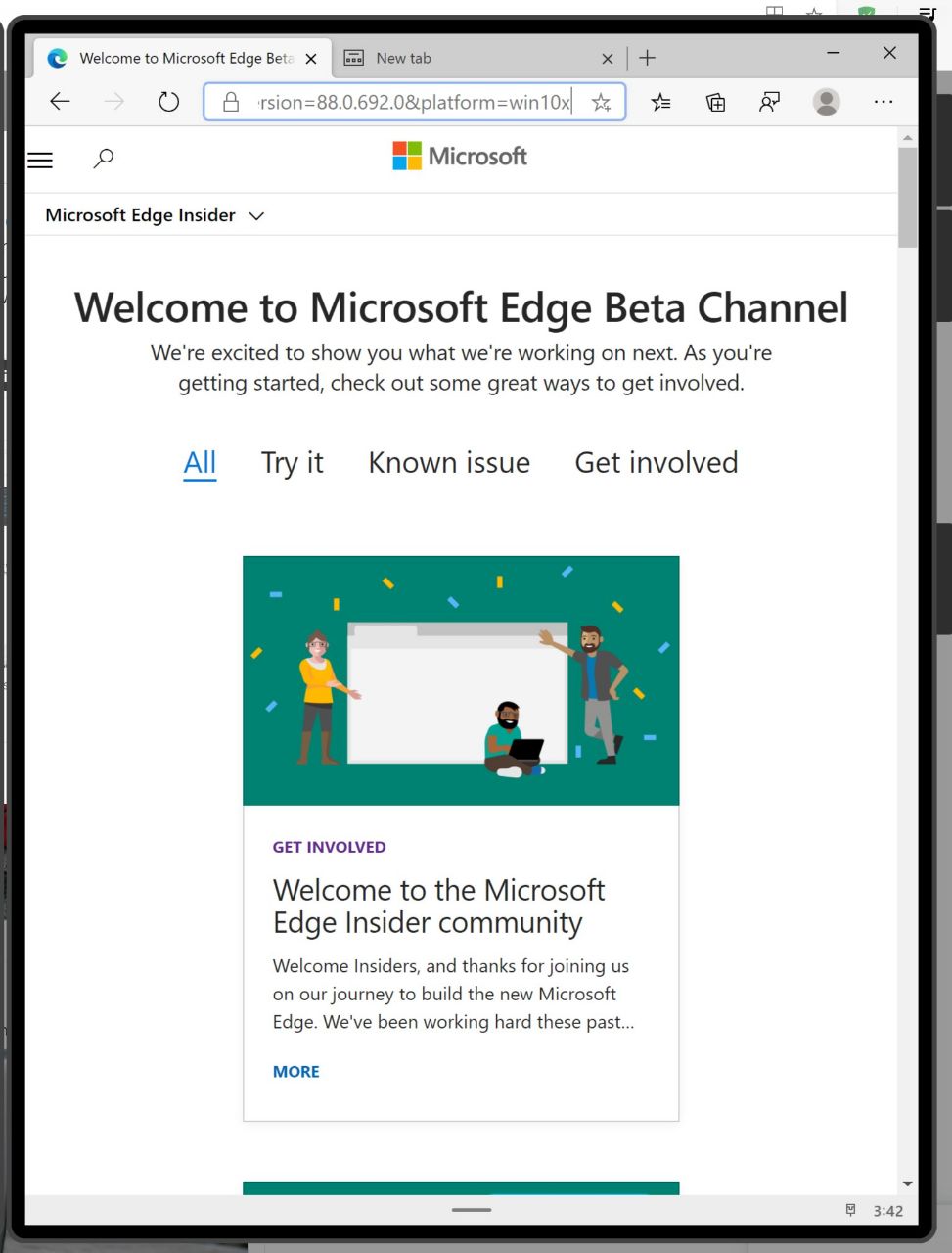Image resolution: width=952 pixels, height=1253 pixels.
Task: Close the Edge browser window
Action: [x=889, y=53]
